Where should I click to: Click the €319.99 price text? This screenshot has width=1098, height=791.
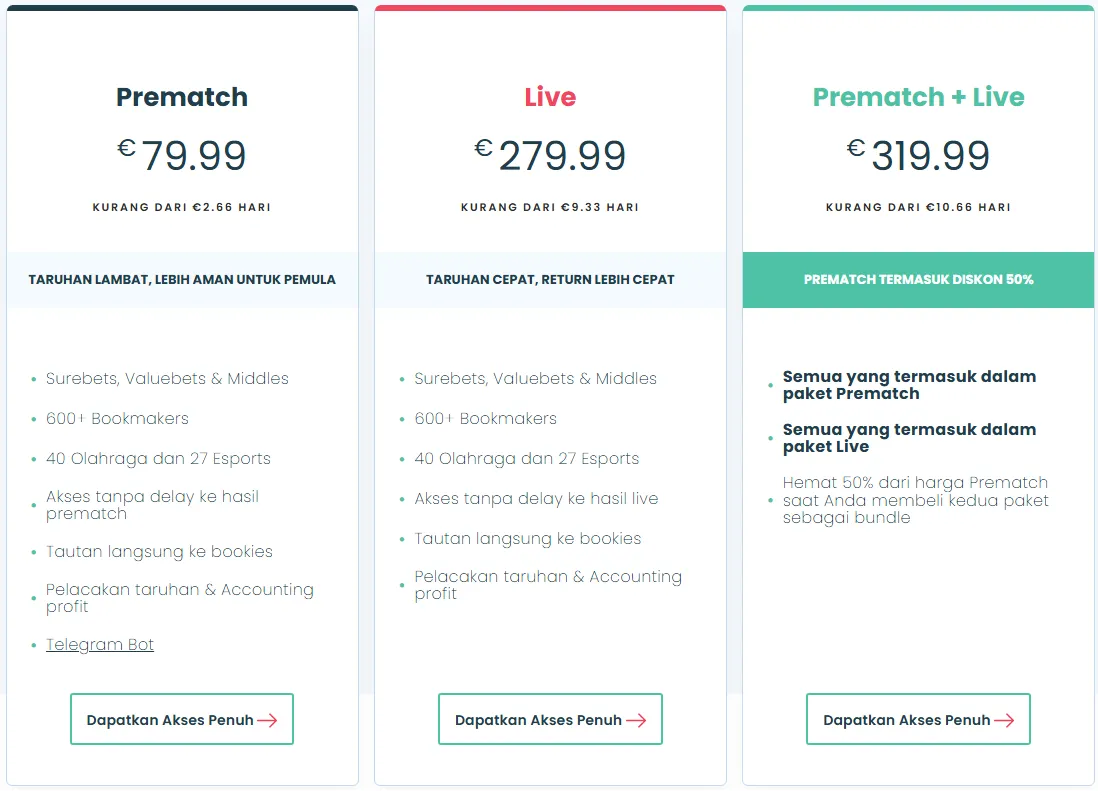pos(918,155)
